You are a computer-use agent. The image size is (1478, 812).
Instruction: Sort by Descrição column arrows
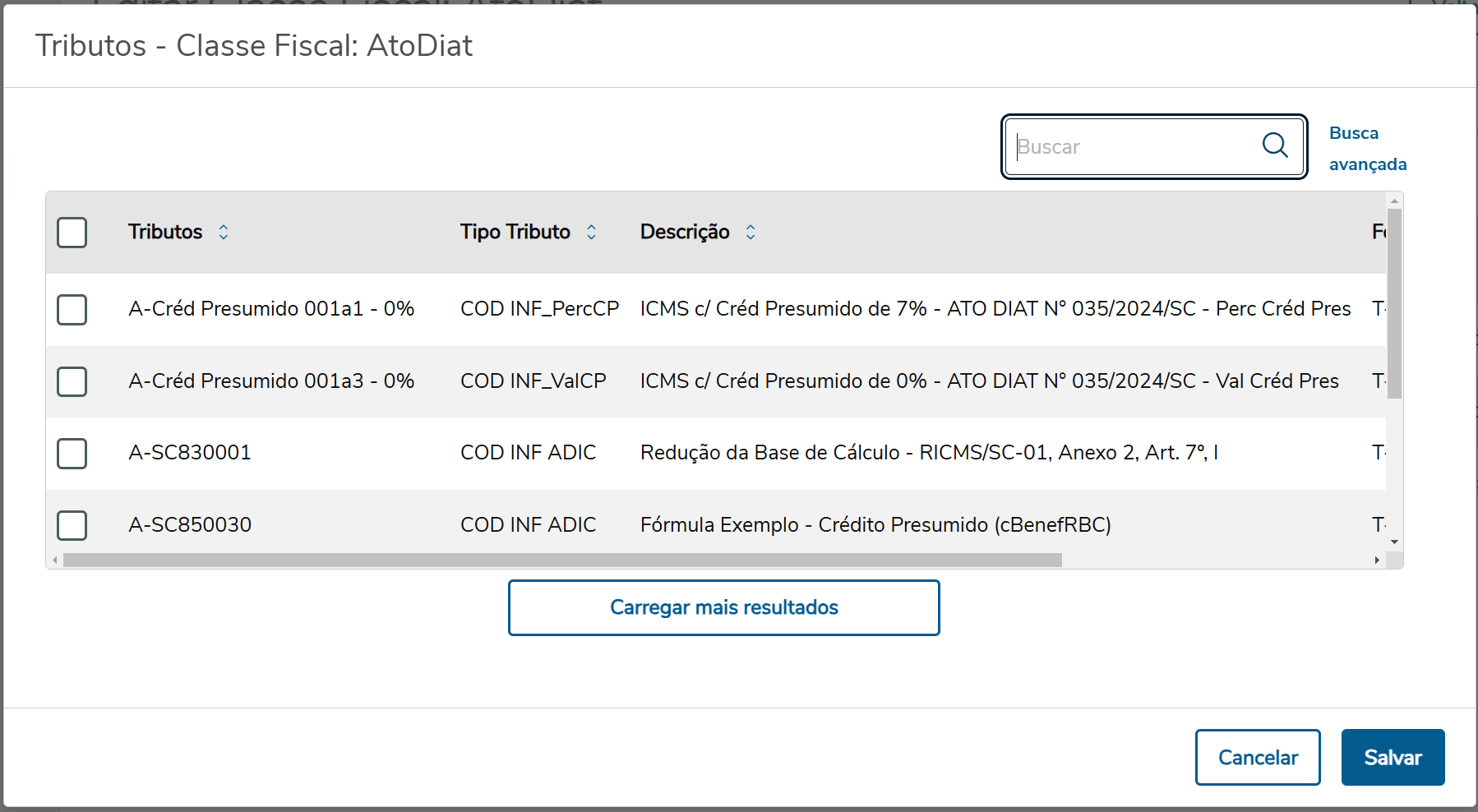(751, 233)
